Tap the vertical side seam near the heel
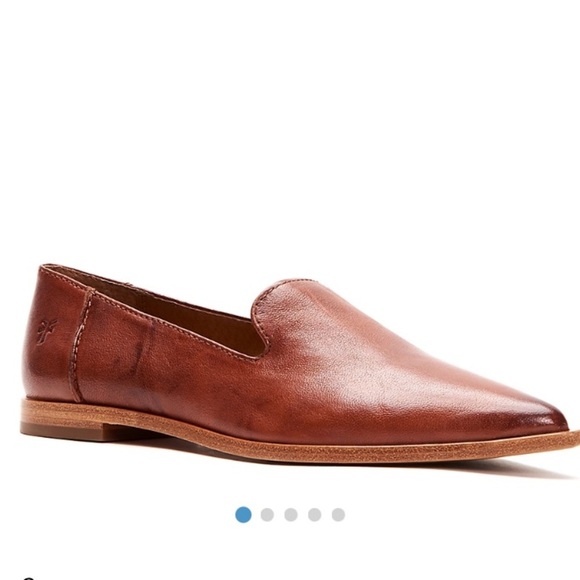Screen dimensions: 580x580 click(80, 346)
